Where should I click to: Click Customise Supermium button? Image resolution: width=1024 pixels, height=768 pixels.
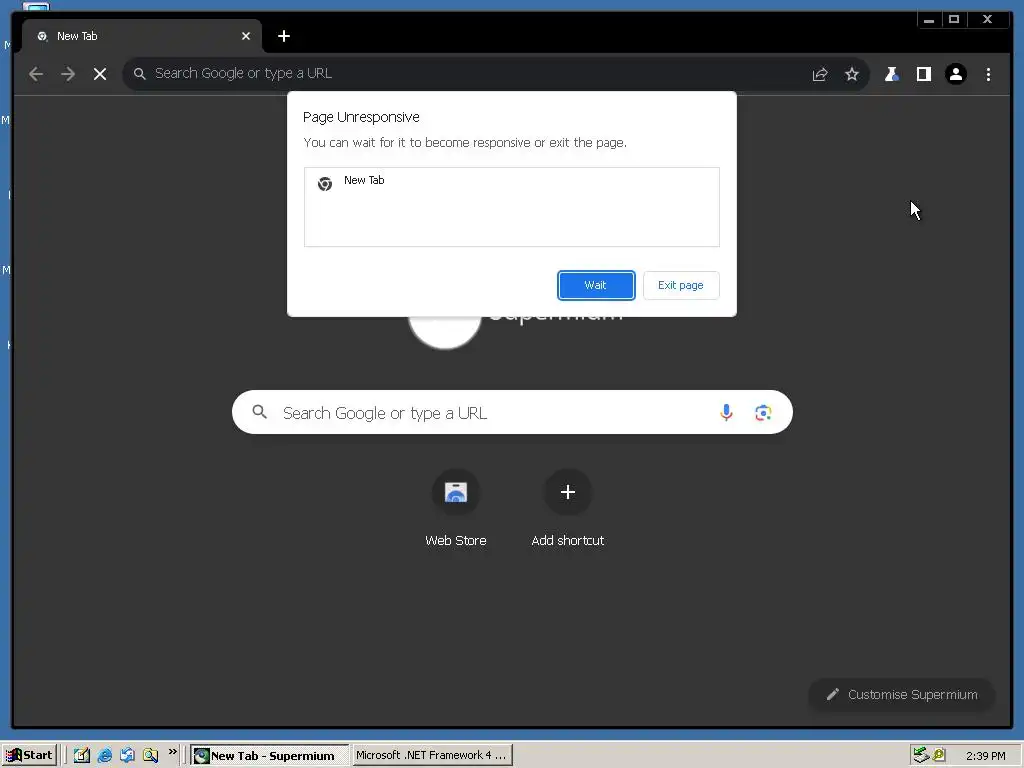point(902,695)
